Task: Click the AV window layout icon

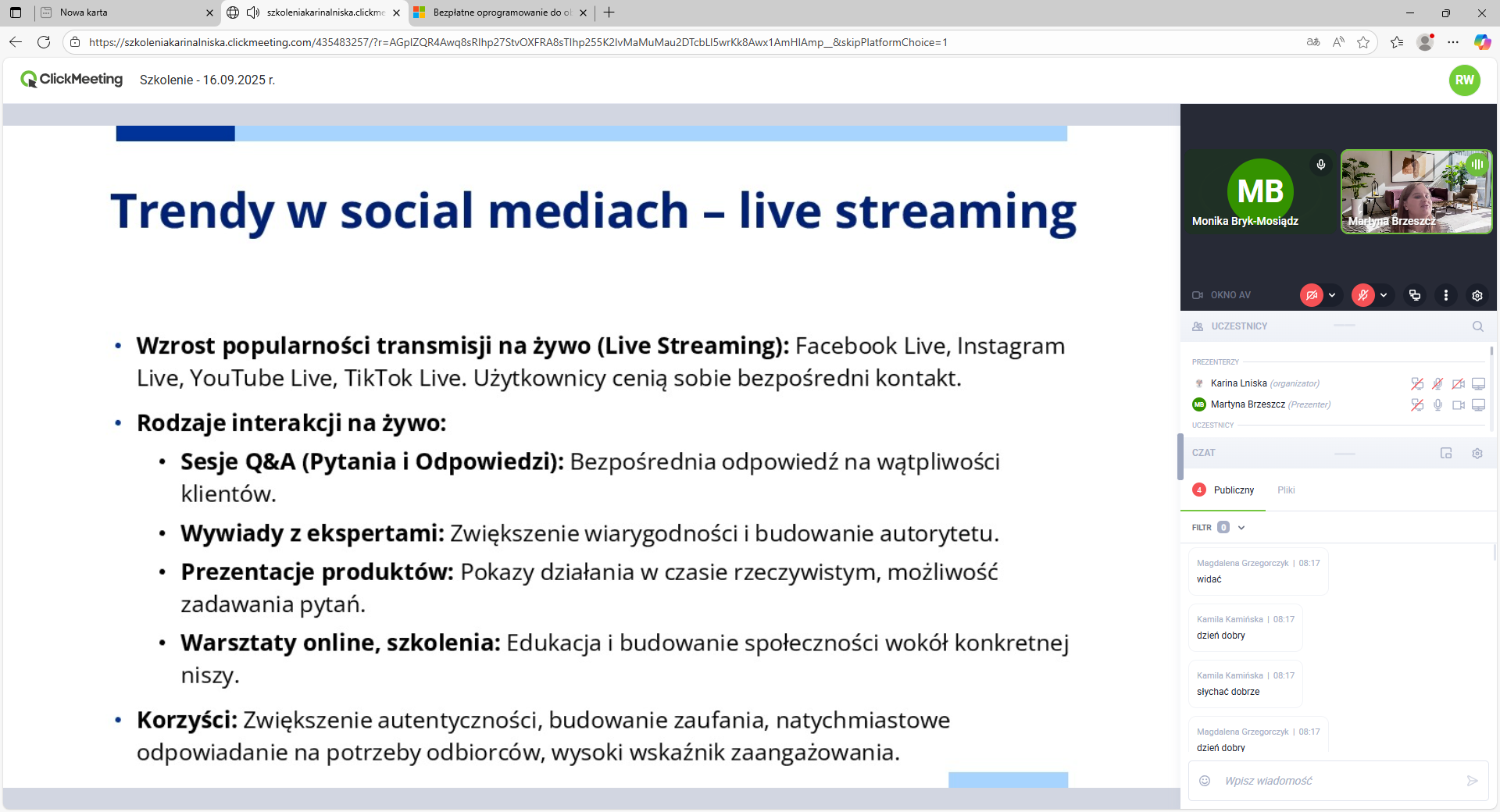Action: (1415, 295)
